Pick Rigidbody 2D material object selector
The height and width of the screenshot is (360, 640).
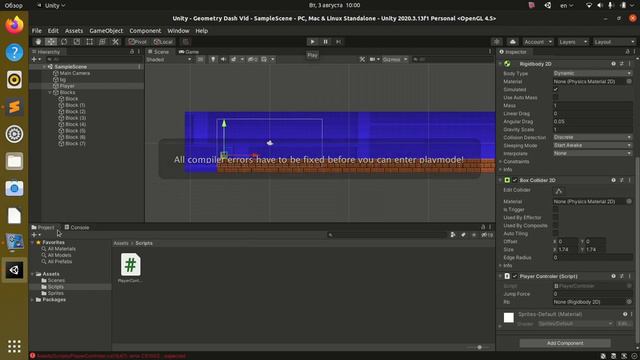point(629,82)
